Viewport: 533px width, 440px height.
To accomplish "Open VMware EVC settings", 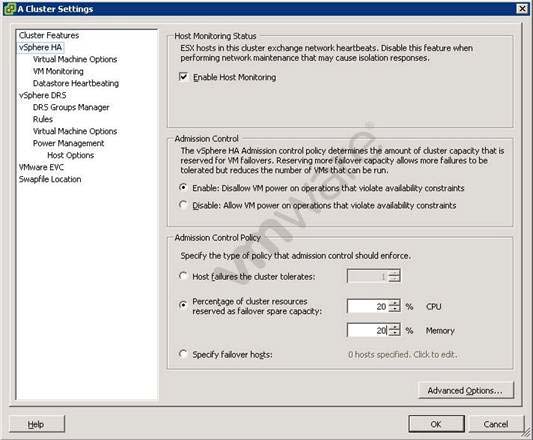I will click(41, 167).
